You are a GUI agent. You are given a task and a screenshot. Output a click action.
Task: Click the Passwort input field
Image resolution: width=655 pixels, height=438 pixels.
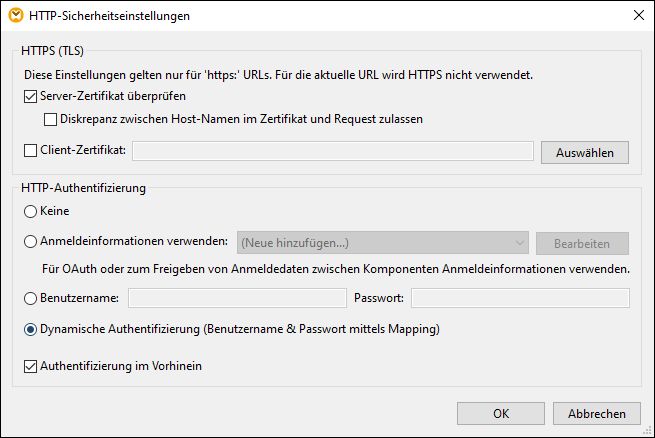520,298
